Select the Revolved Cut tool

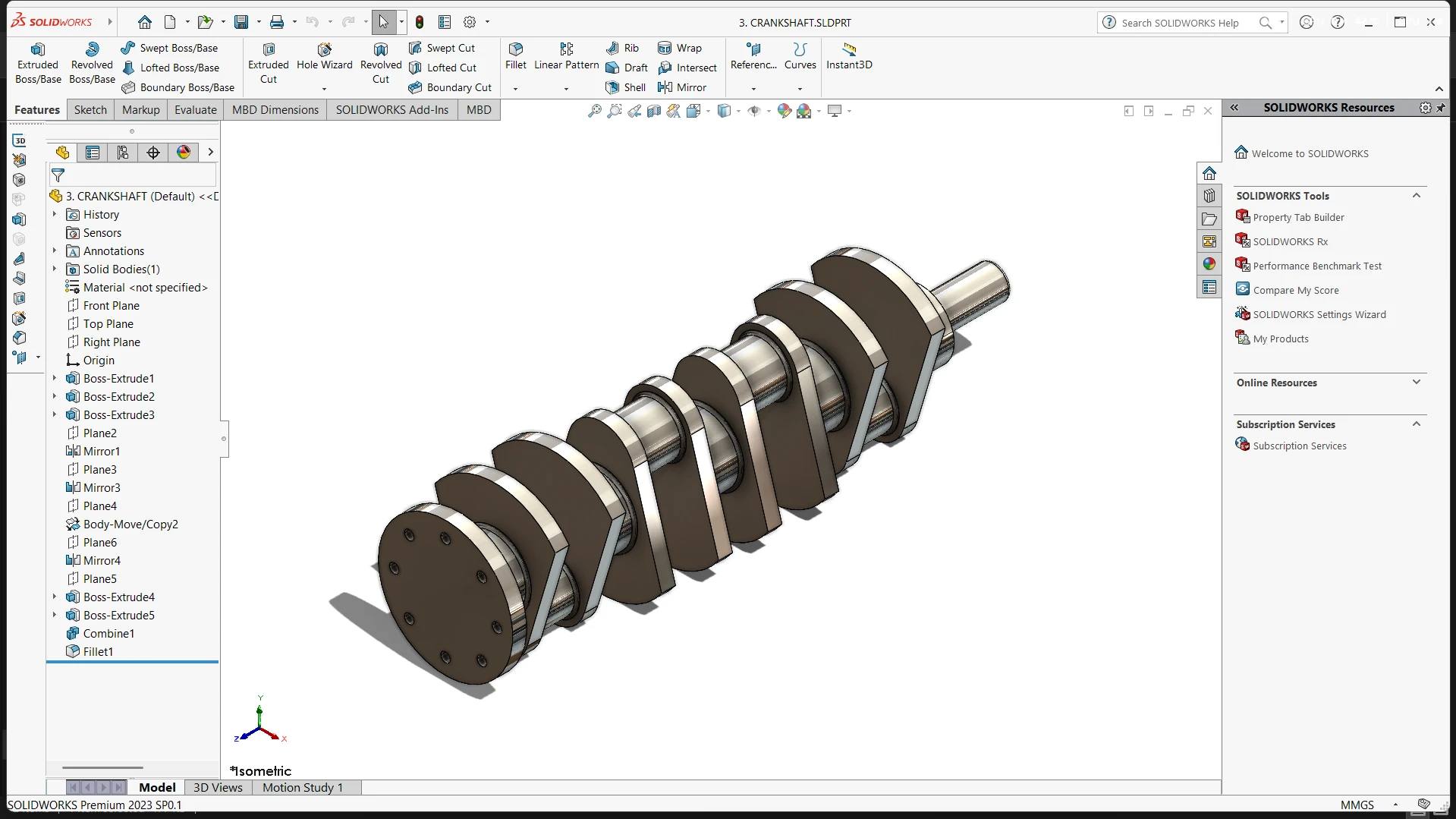point(381,64)
